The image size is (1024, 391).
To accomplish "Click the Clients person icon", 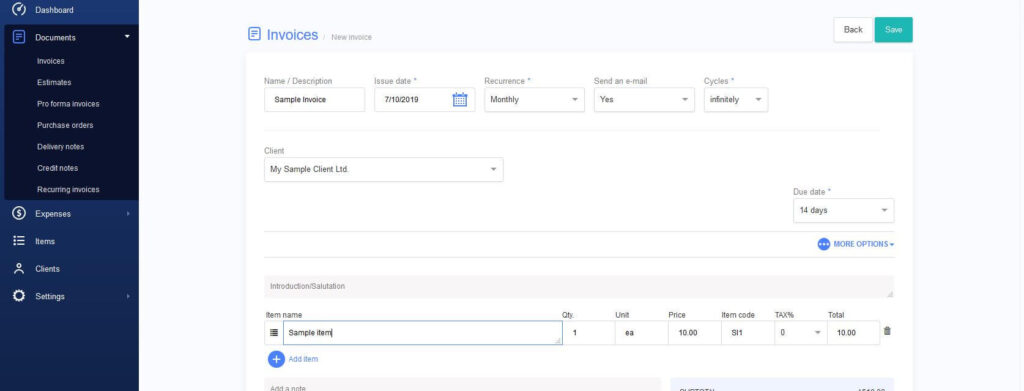I will coord(19,268).
